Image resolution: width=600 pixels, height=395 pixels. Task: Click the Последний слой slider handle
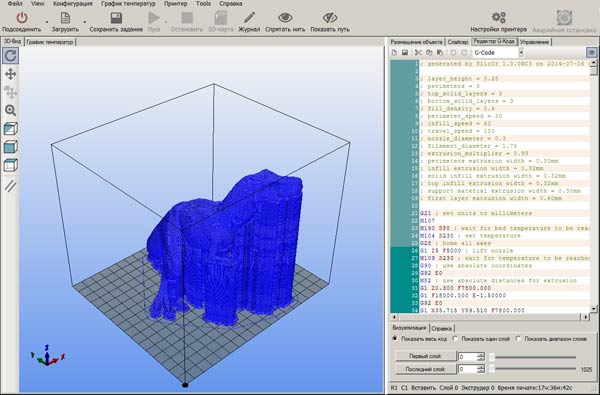click(492, 369)
